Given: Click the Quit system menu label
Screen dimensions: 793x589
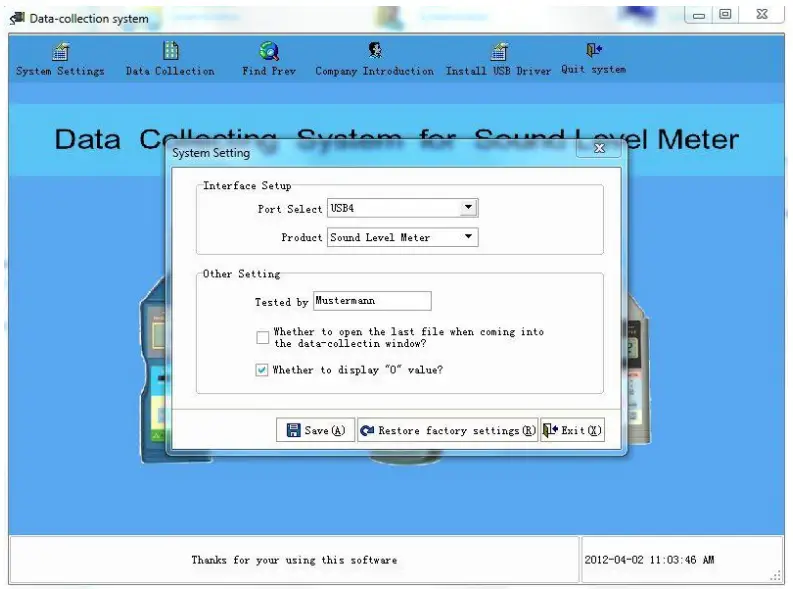Looking at the screenshot, I should [x=593, y=69].
